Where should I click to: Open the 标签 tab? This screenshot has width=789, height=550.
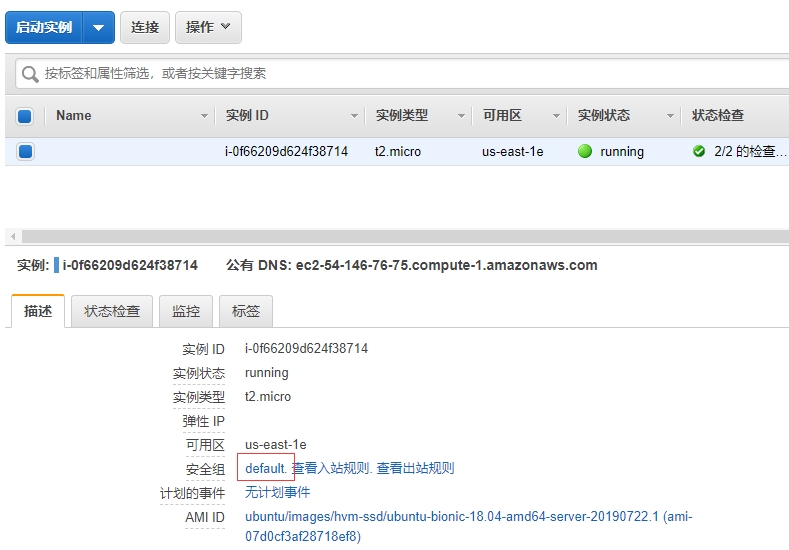tap(246, 311)
